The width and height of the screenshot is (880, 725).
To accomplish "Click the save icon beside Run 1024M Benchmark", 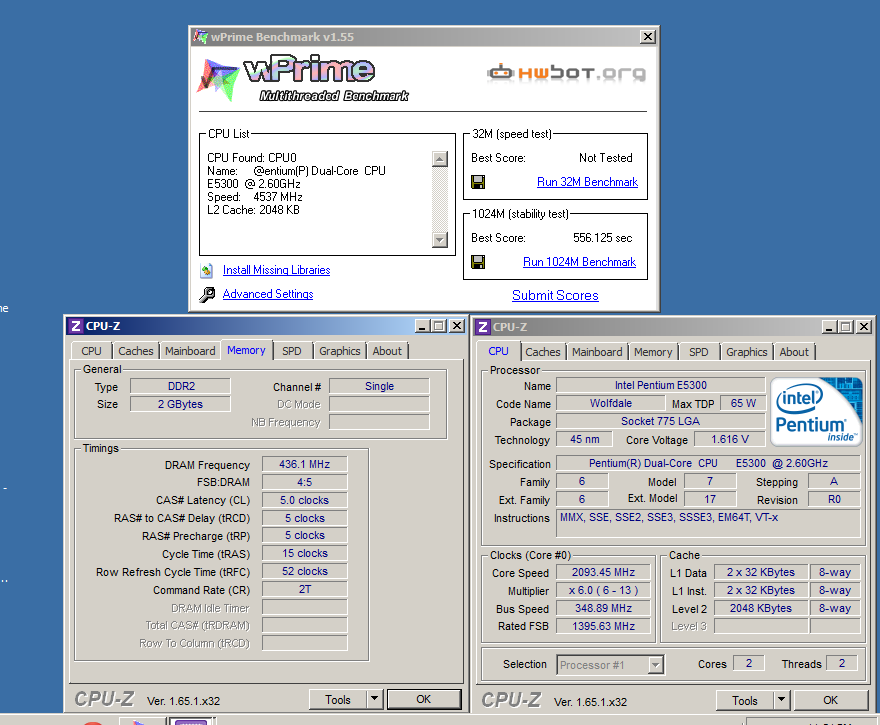I will click(x=478, y=262).
